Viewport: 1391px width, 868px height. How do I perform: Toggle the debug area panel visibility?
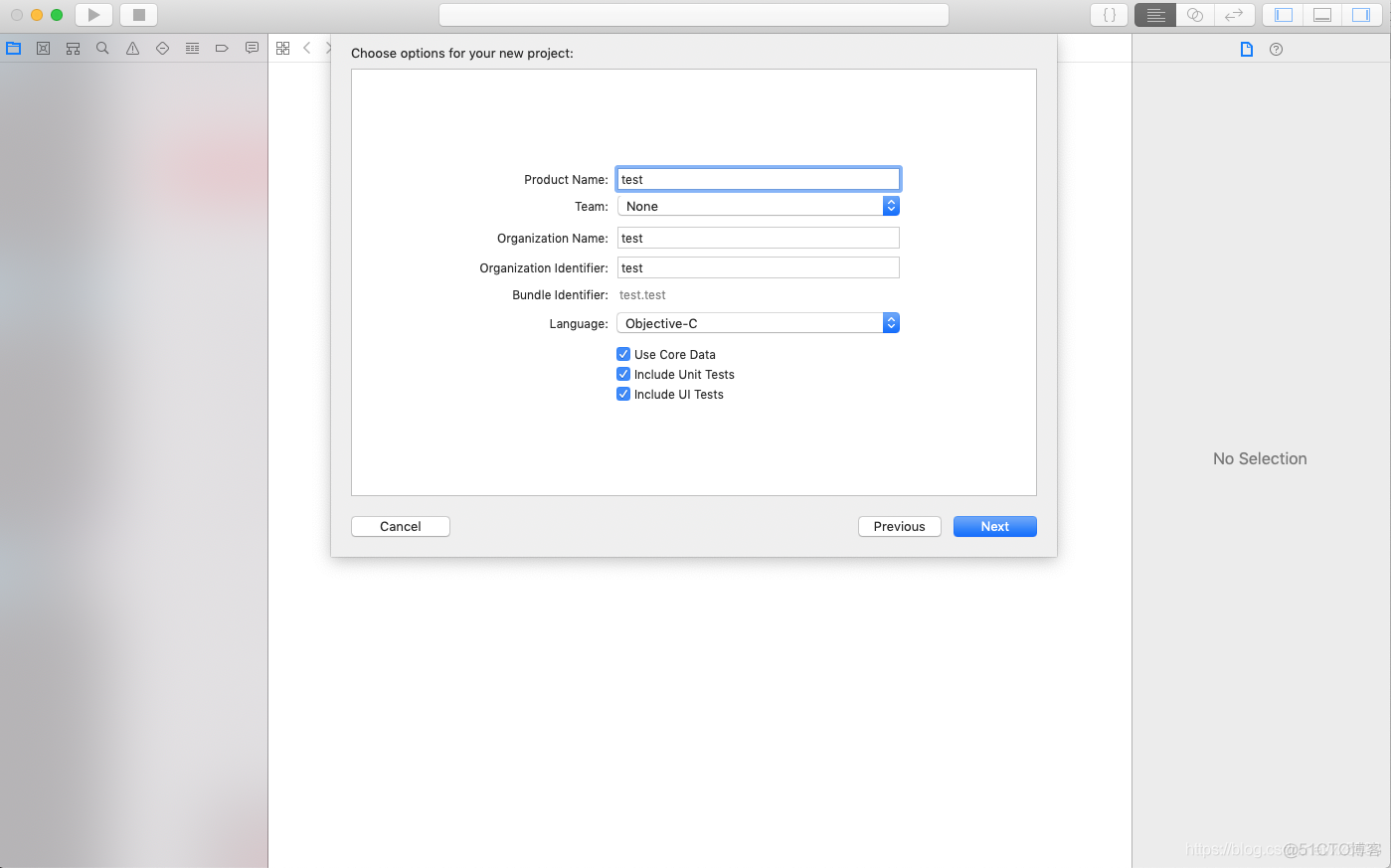[x=1322, y=15]
